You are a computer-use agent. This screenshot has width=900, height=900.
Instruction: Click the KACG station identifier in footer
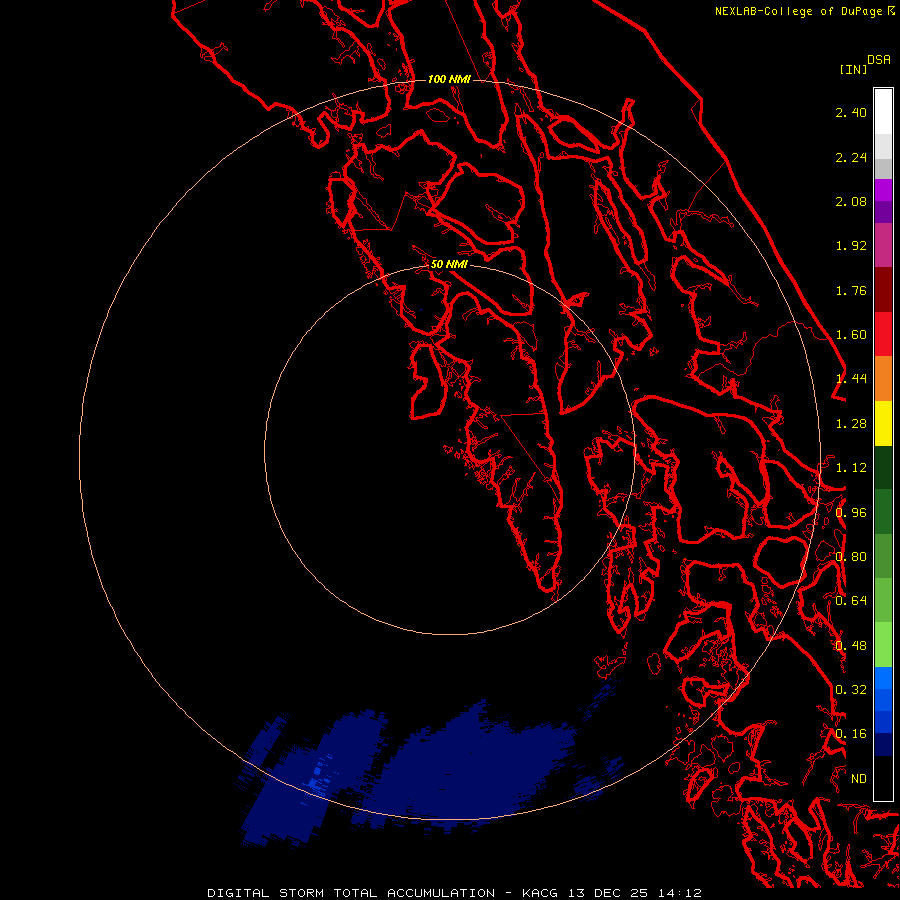[x=542, y=893]
